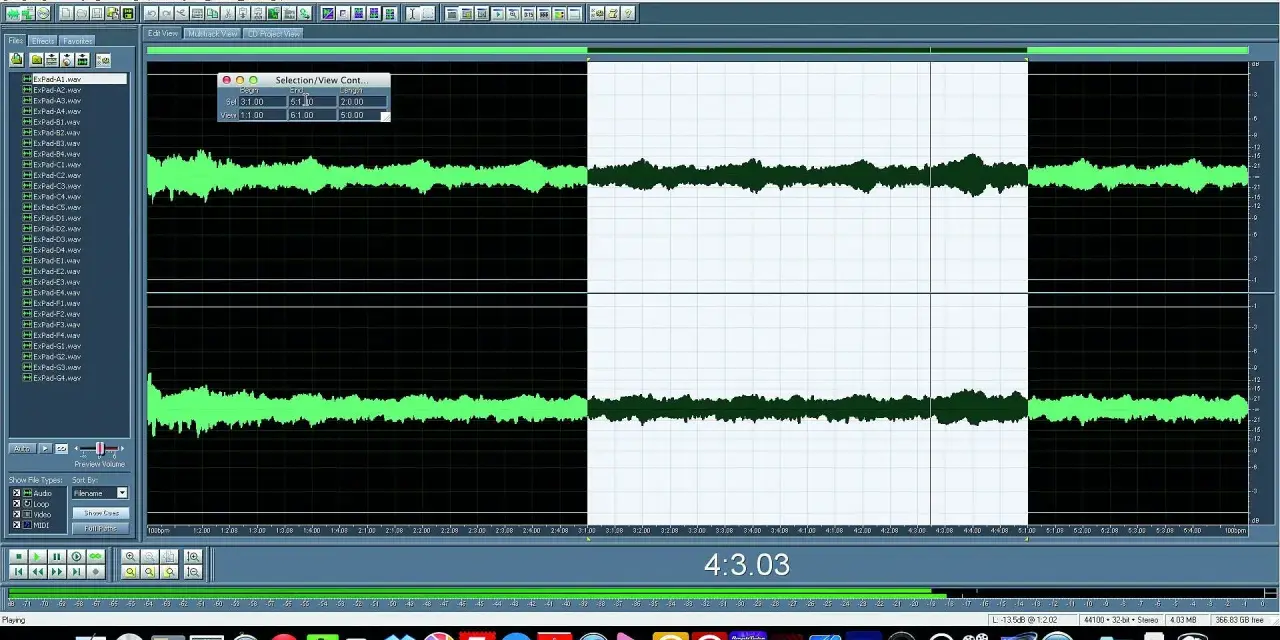The width and height of the screenshot is (1280, 640).
Task: Click Play to End circled button
Action: pyautogui.click(x=76, y=557)
